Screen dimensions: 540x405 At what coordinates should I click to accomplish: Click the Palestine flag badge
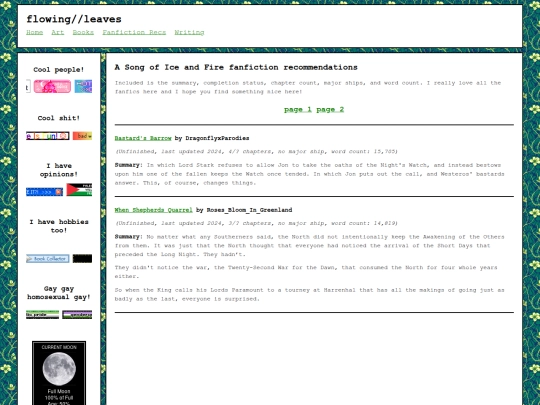[x=79, y=190]
